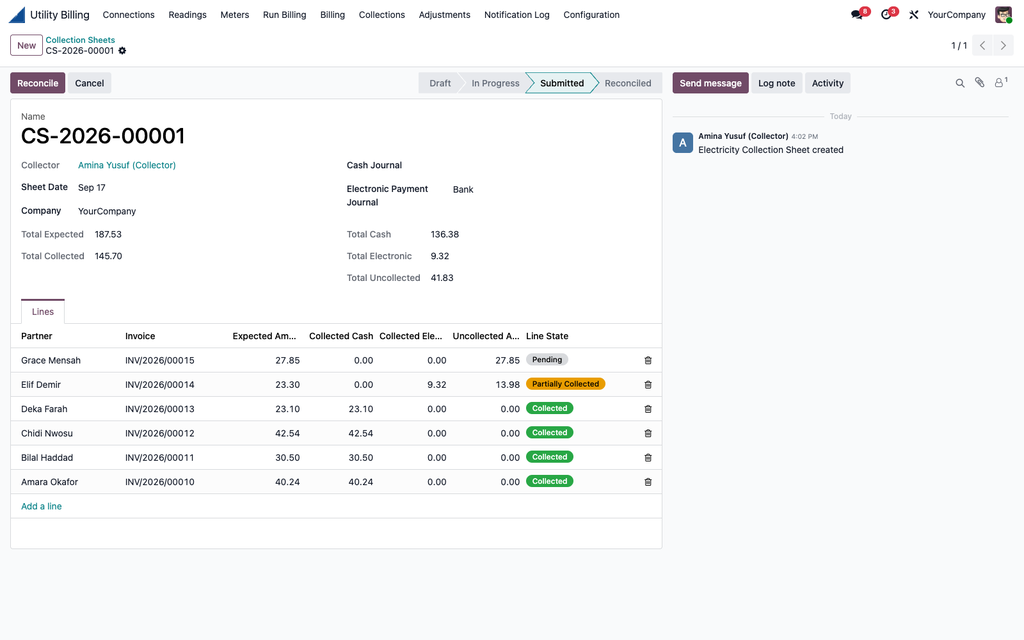Delete the Grace Mensah line

coord(648,360)
